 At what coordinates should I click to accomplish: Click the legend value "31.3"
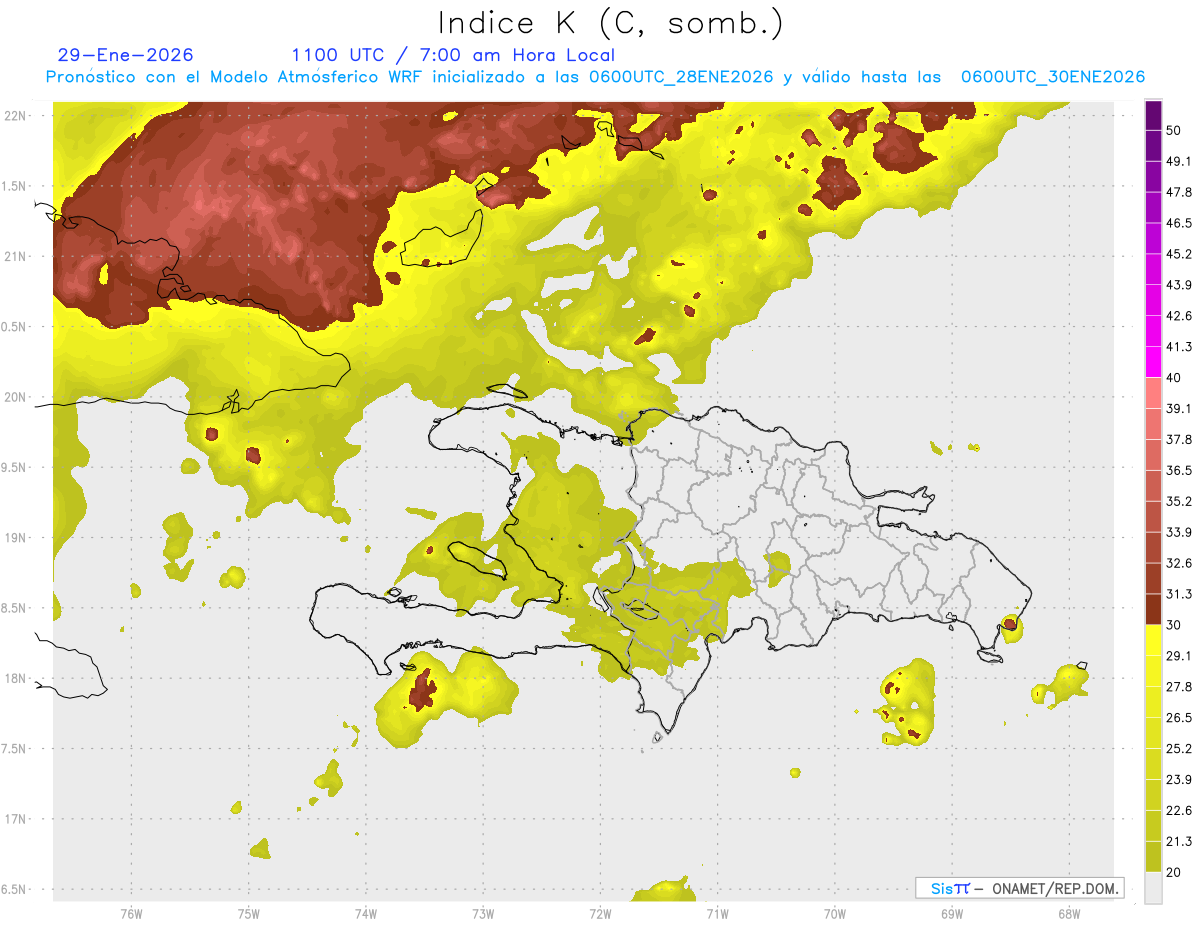(x=1178, y=594)
